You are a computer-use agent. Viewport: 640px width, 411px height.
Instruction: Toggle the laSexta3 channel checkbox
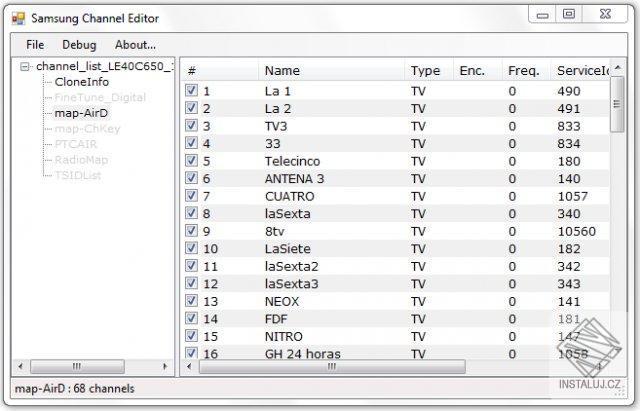(191, 283)
